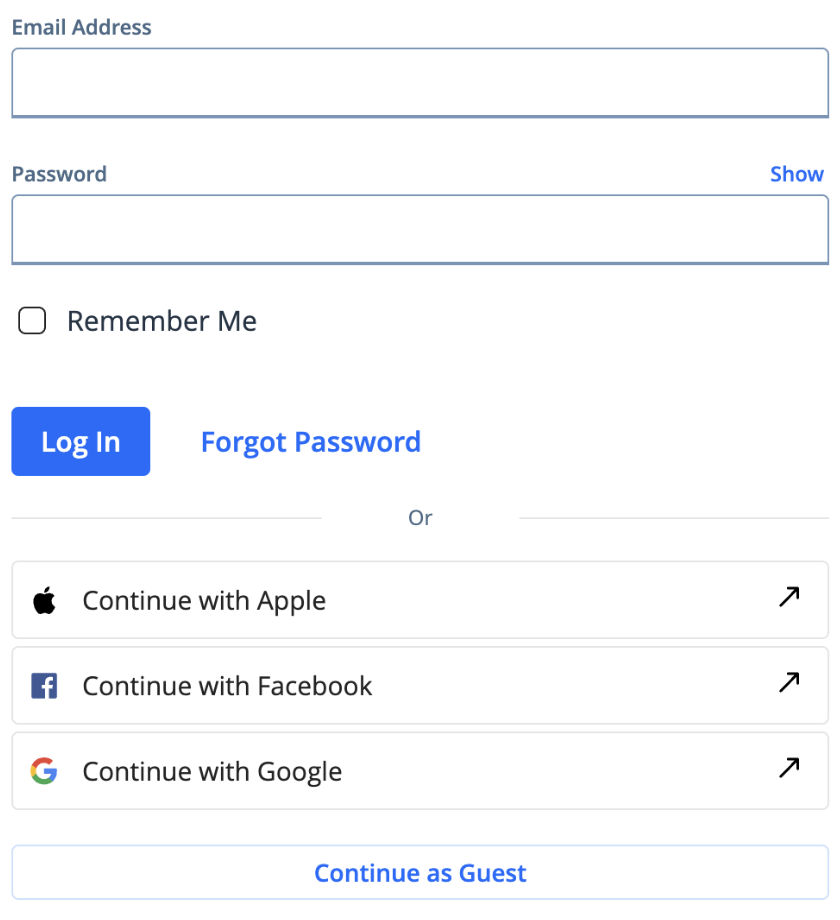The width and height of the screenshot is (840, 920).
Task: Click the Google logo icon
Action: point(44,772)
